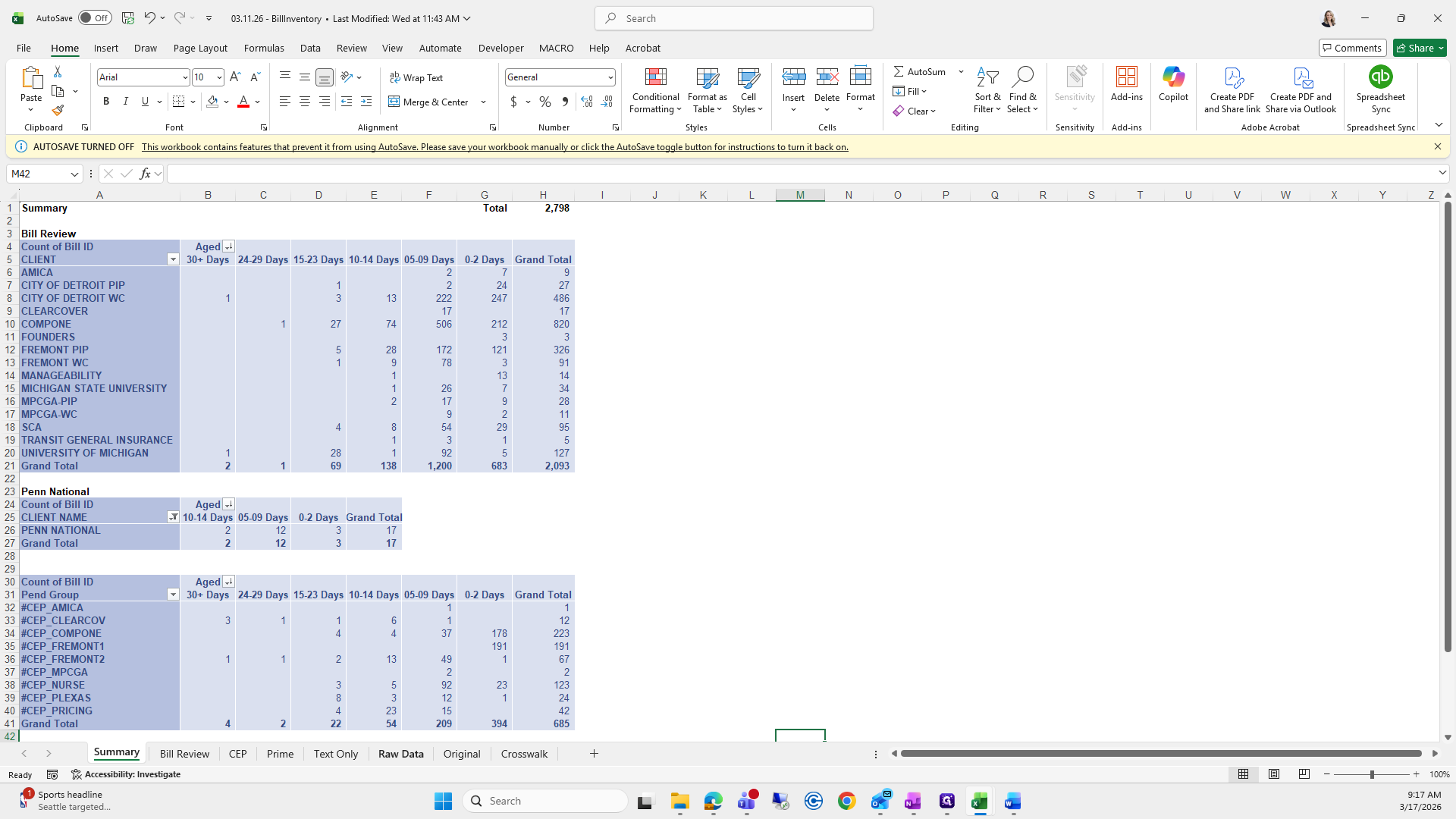This screenshot has width=1456, height=819.
Task: Toggle Wrap Text
Action: (416, 77)
